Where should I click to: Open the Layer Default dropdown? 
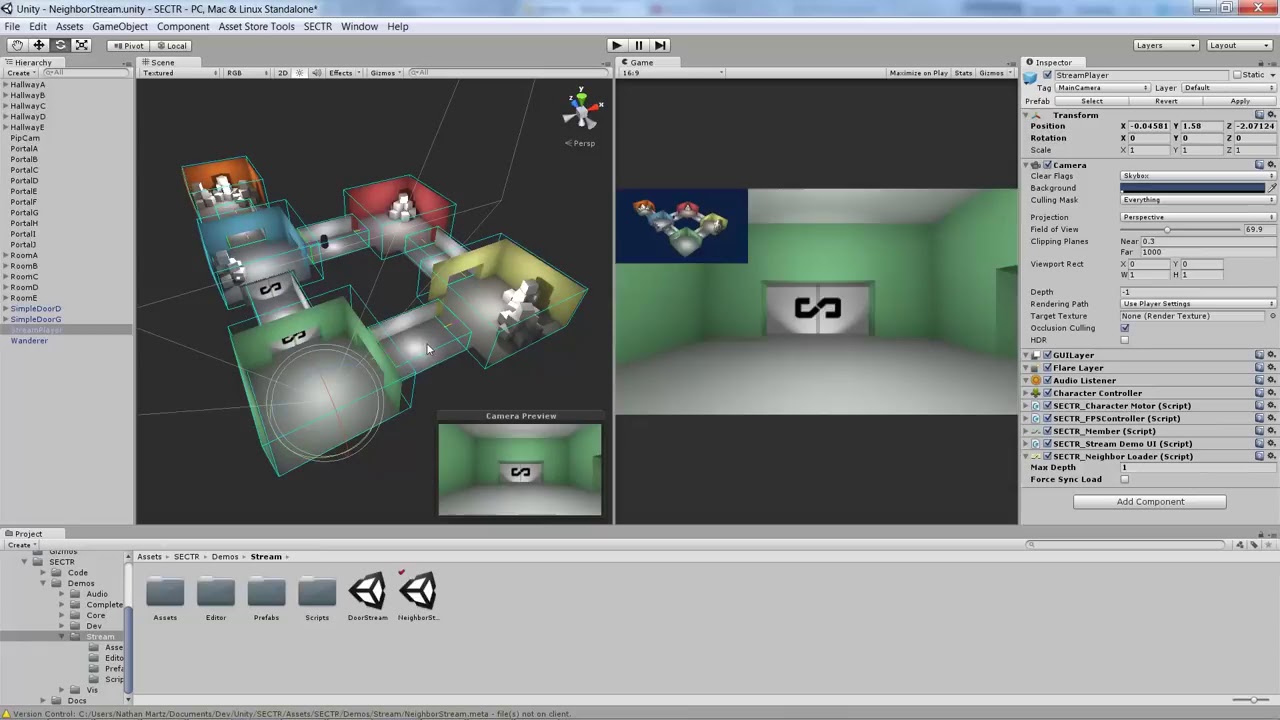tap(1229, 88)
